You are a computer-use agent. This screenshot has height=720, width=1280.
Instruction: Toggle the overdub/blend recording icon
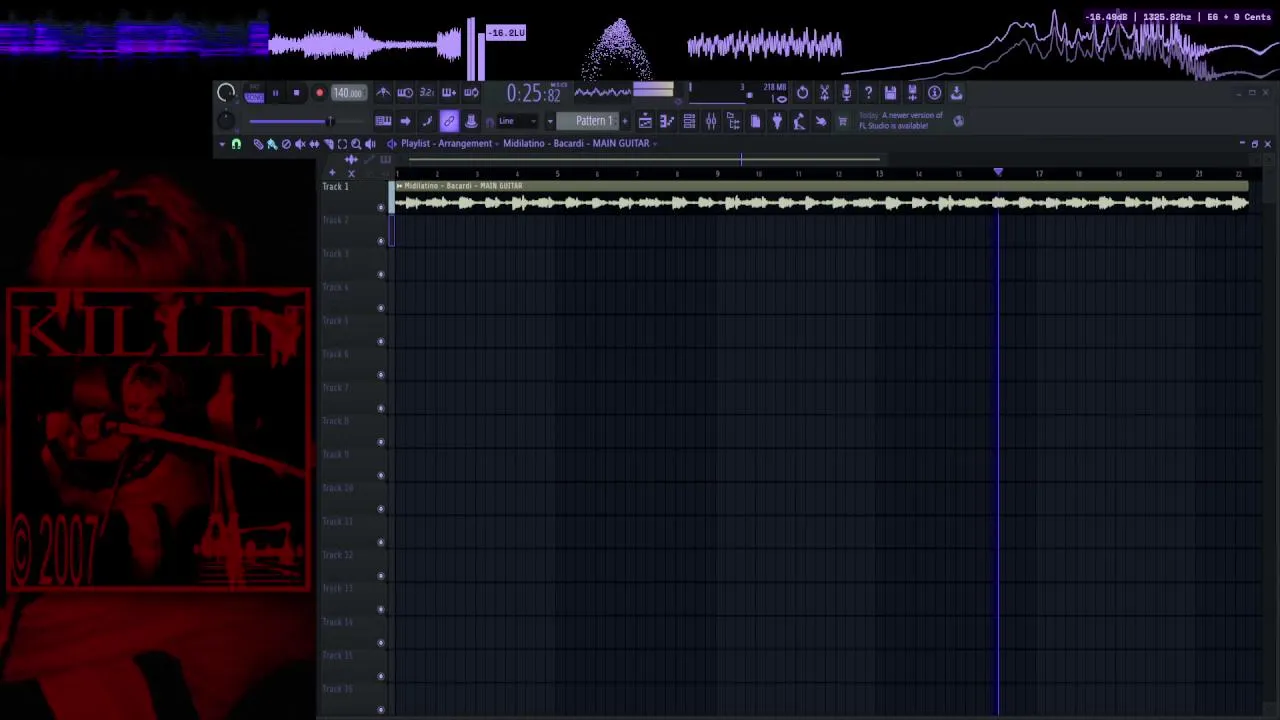(x=449, y=93)
